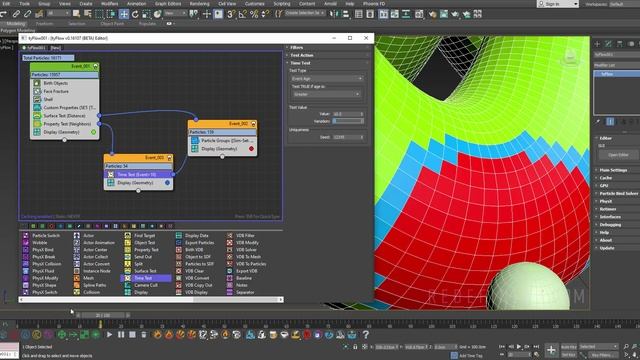Select the Notes operator
Image resolution: width=640 pixels, height=360 pixels.
[237, 285]
